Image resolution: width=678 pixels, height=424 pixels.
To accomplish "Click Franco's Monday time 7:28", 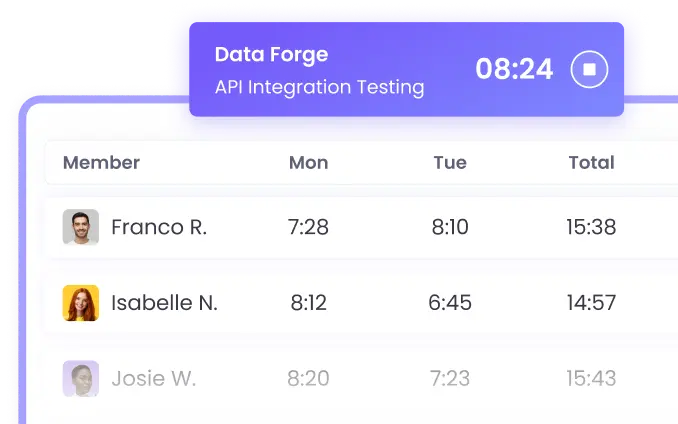I will pos(308,227).
